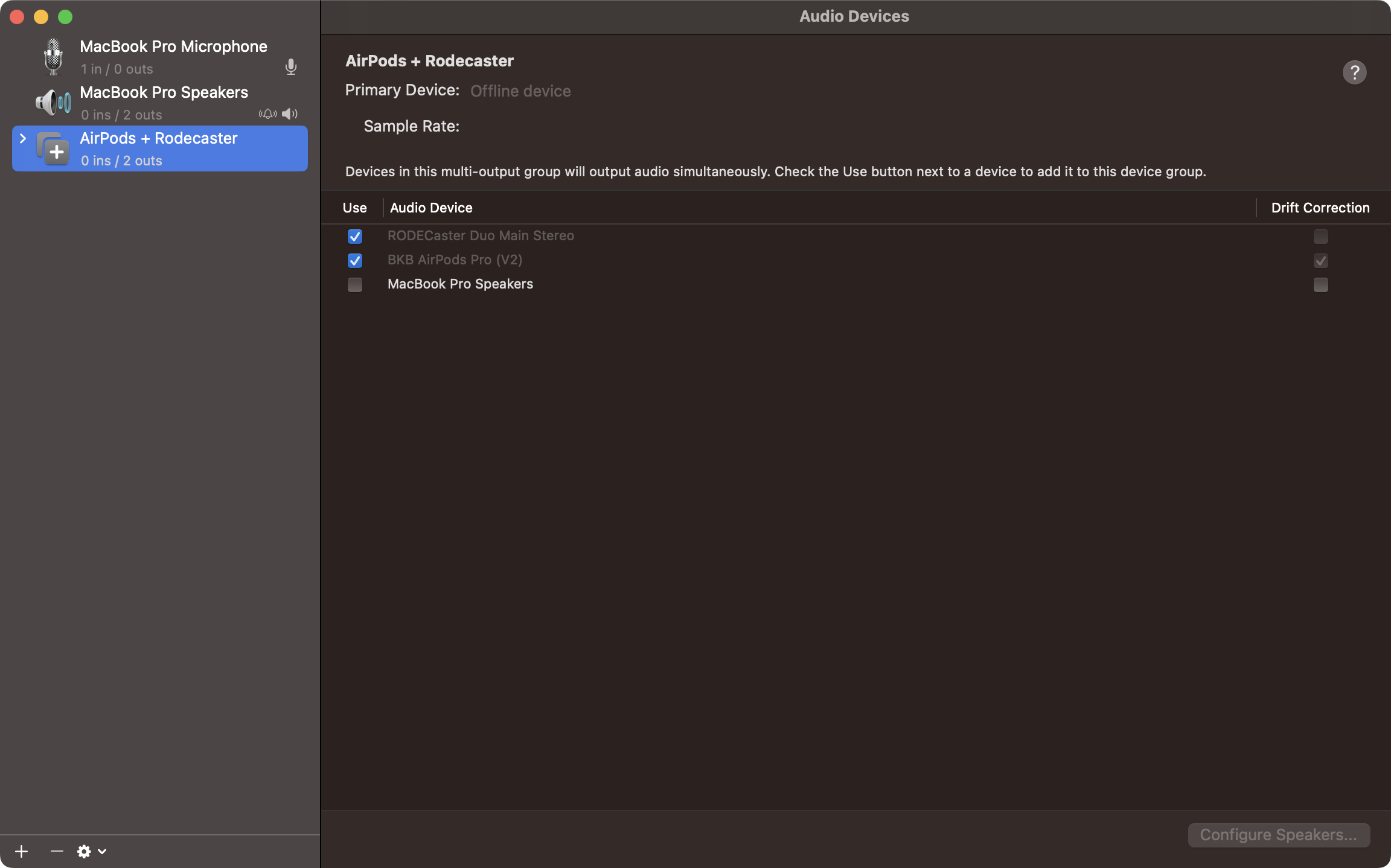This screenshot has width=1391, height=868.
Task: Enable Use checkbox for MacBook Pro Speakers
Action: tap(355, 285)
